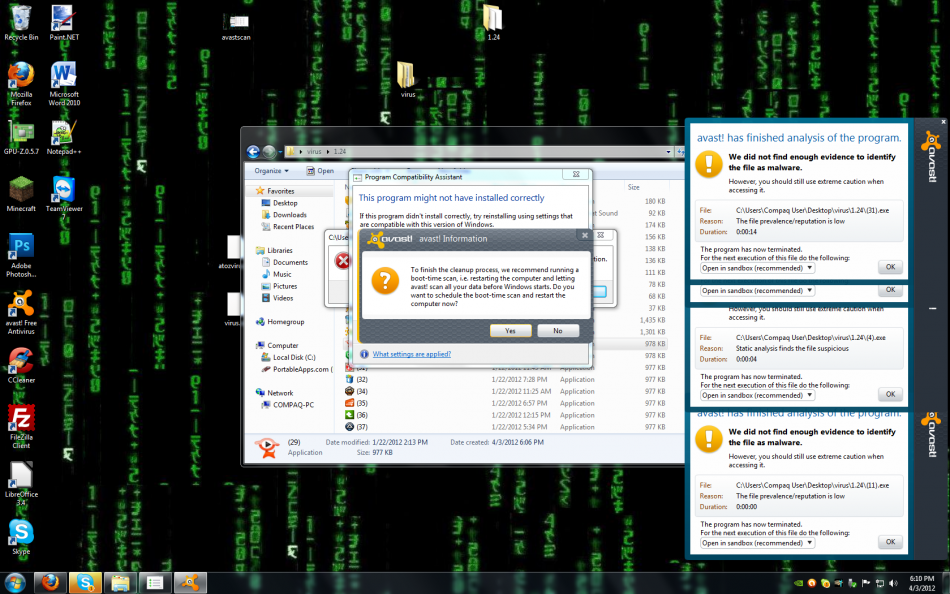950x594 pixels.
Task: Select the Adobe Photoshop desktop shortcut
Action: (21, 255)
